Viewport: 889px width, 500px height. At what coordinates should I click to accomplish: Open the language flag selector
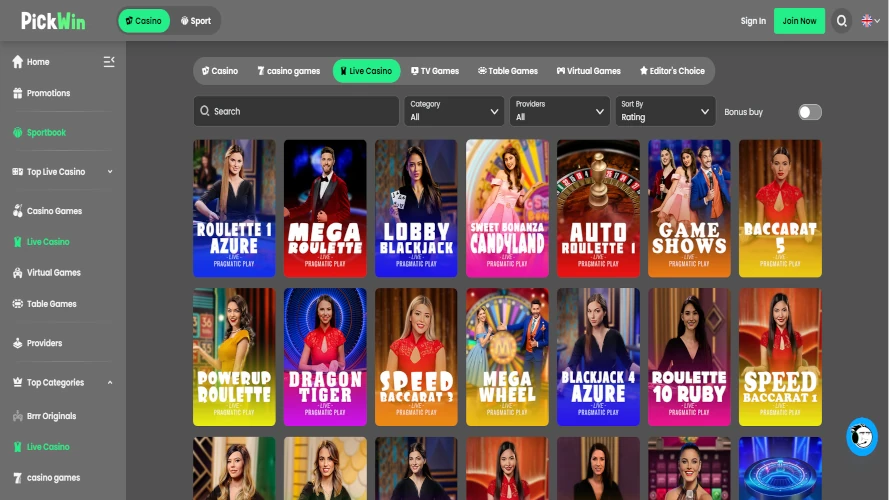pos(870,21)
